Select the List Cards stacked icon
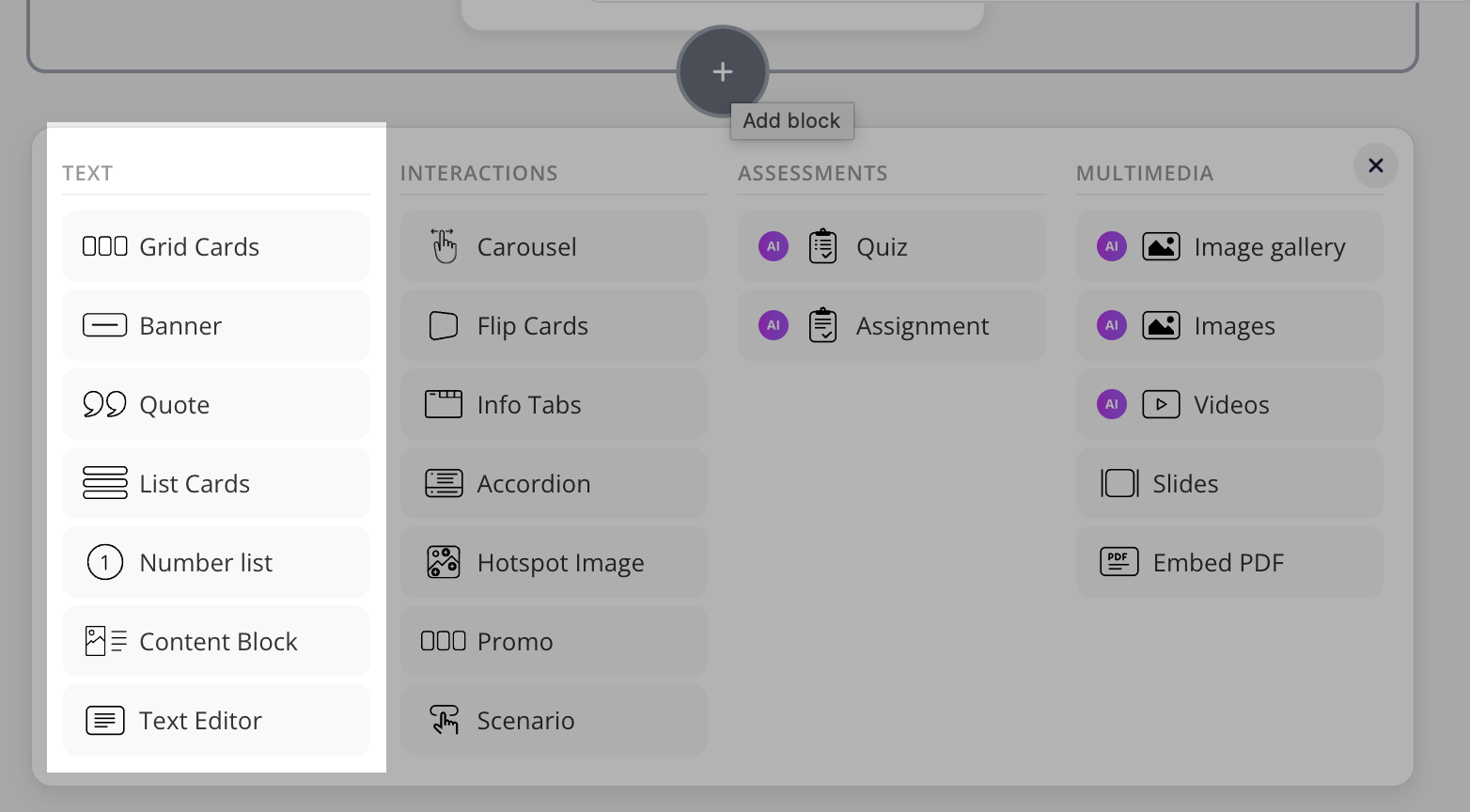The width and height of the screenshot is (1470, 812). [x=105, y=483]
